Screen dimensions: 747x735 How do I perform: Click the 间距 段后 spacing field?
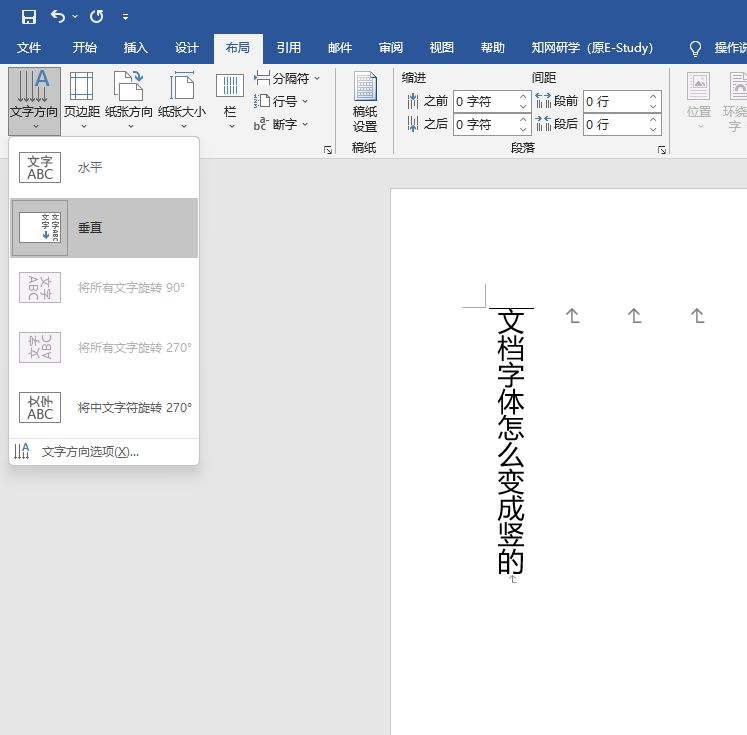point(614,124)
